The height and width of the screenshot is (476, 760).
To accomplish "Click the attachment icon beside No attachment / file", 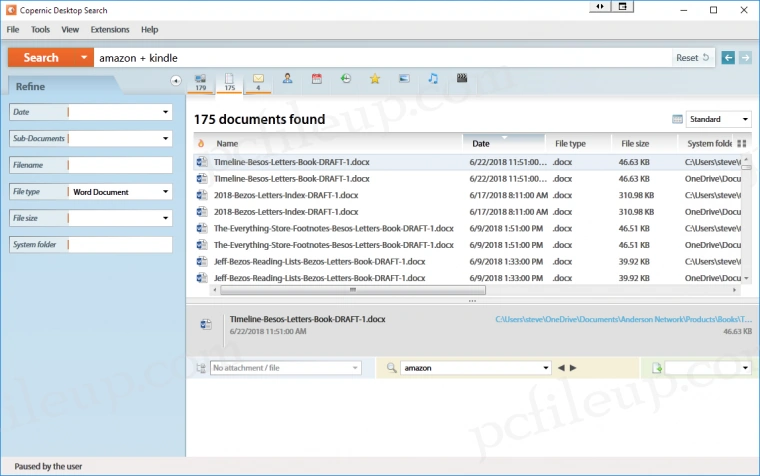I will 201,368.
